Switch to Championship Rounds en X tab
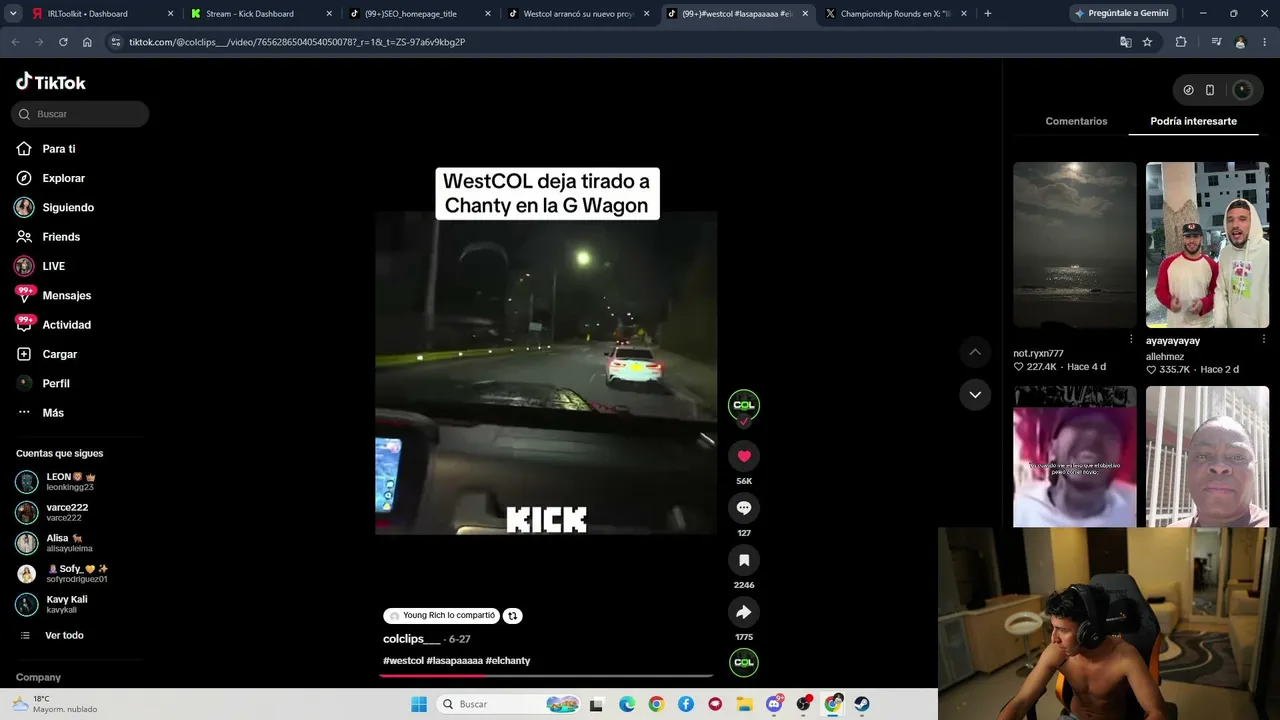 (x=897, y=14)
